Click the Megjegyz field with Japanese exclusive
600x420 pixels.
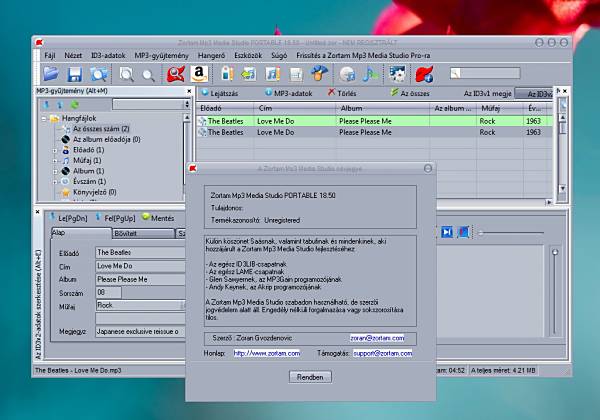point(140,332)
